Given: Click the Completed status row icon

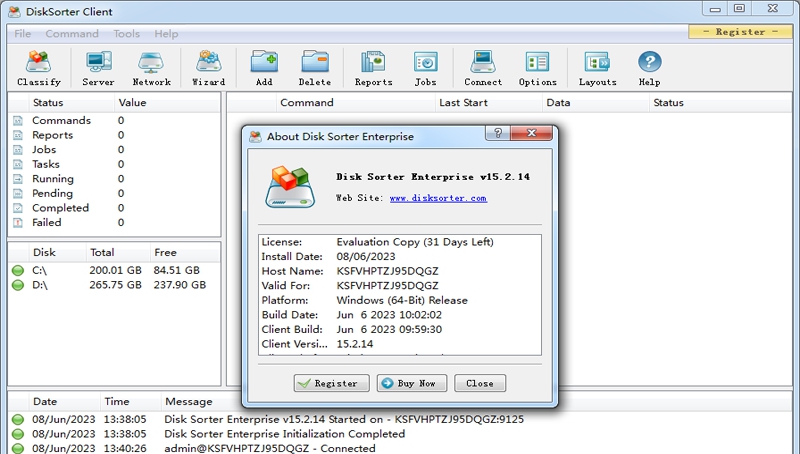Looking at the screenshot, I should [18, 208].
